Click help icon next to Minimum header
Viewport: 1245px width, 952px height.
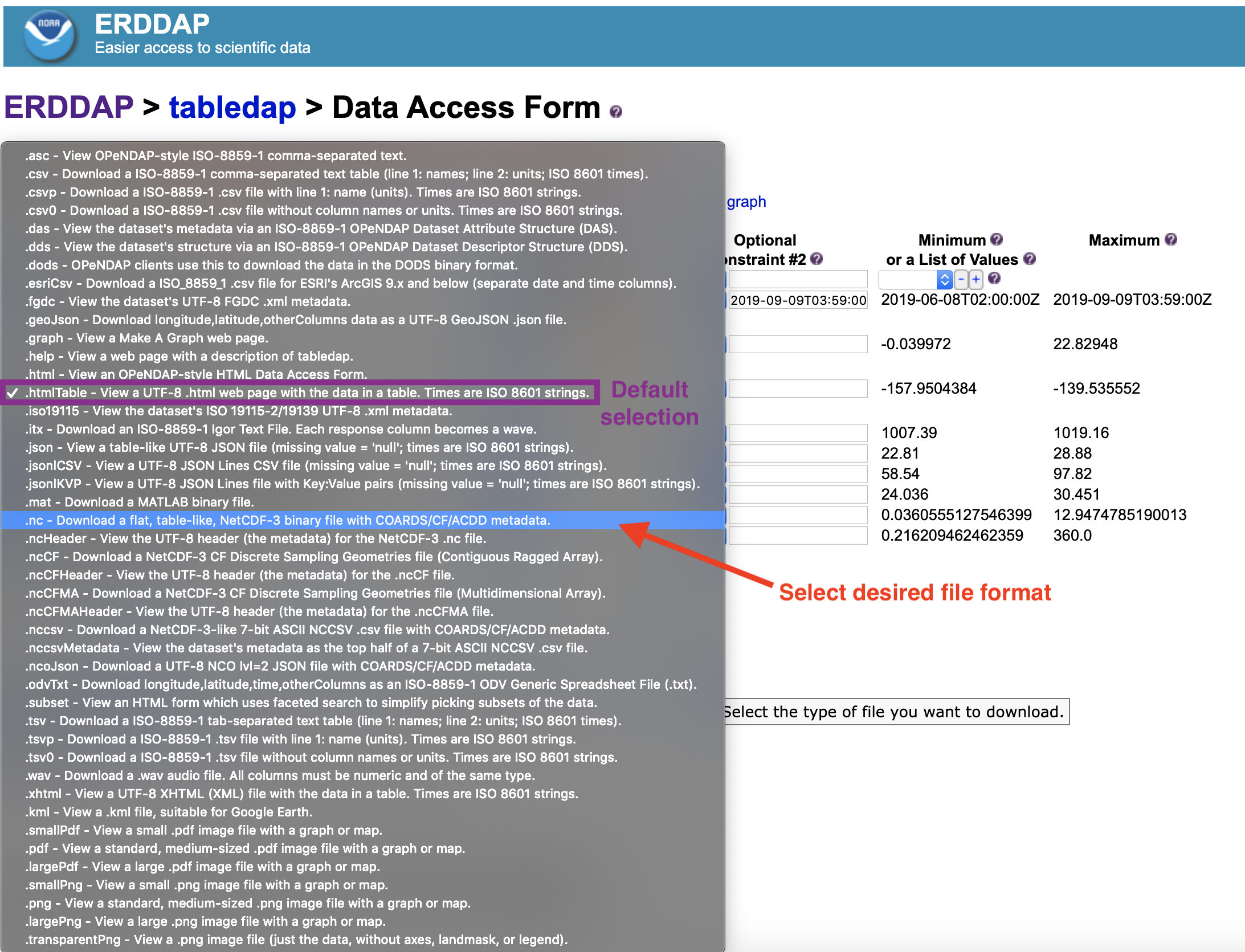pyautogui.click(x=997, y=239)
